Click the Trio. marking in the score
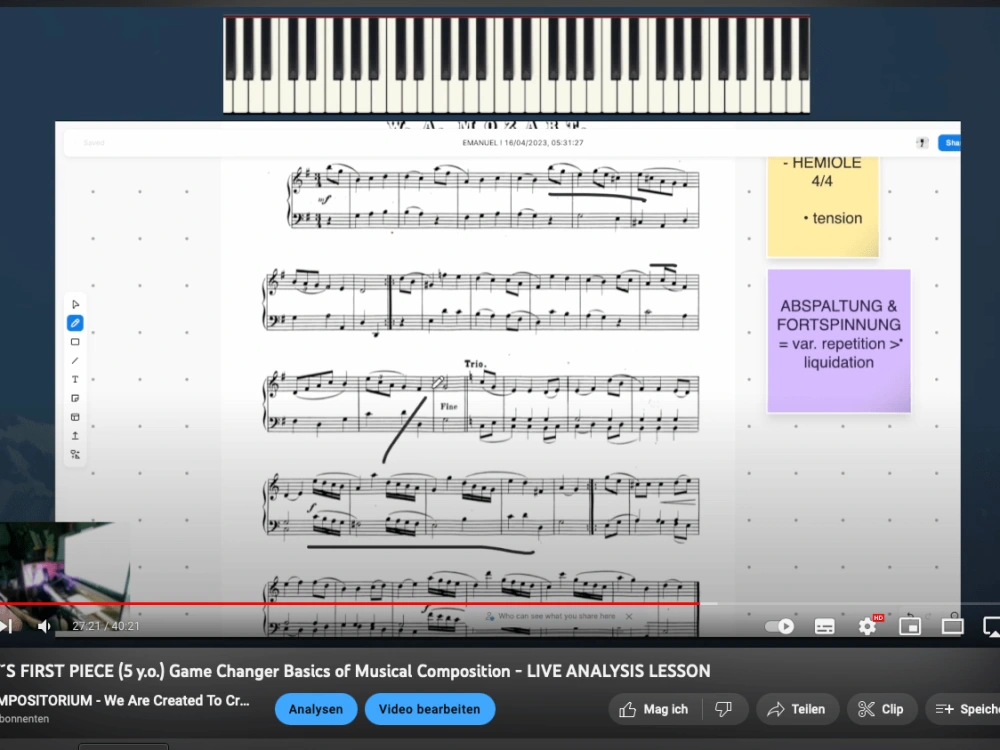The width and height of the screenshot is (1000, 750). pyautogui.click(x=475, y=364)
